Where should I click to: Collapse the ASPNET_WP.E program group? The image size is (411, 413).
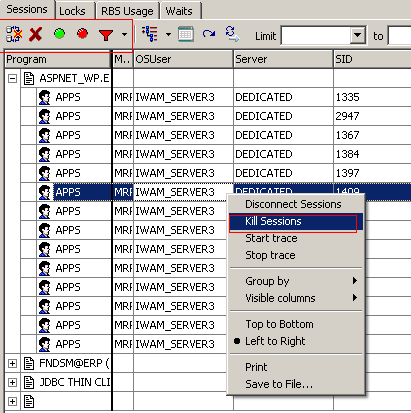13,79
